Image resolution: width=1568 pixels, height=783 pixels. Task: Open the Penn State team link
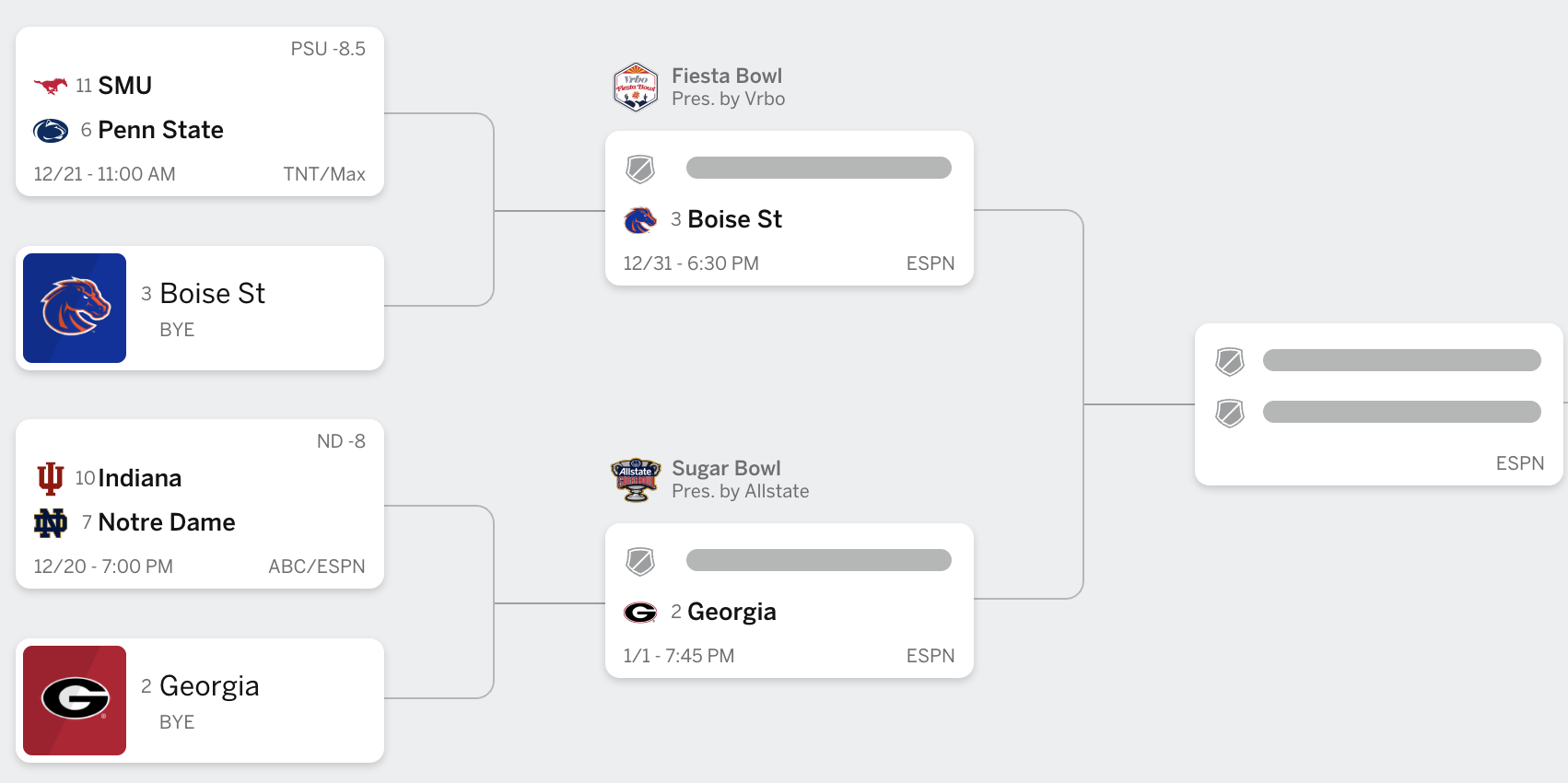tap(161, 130)
